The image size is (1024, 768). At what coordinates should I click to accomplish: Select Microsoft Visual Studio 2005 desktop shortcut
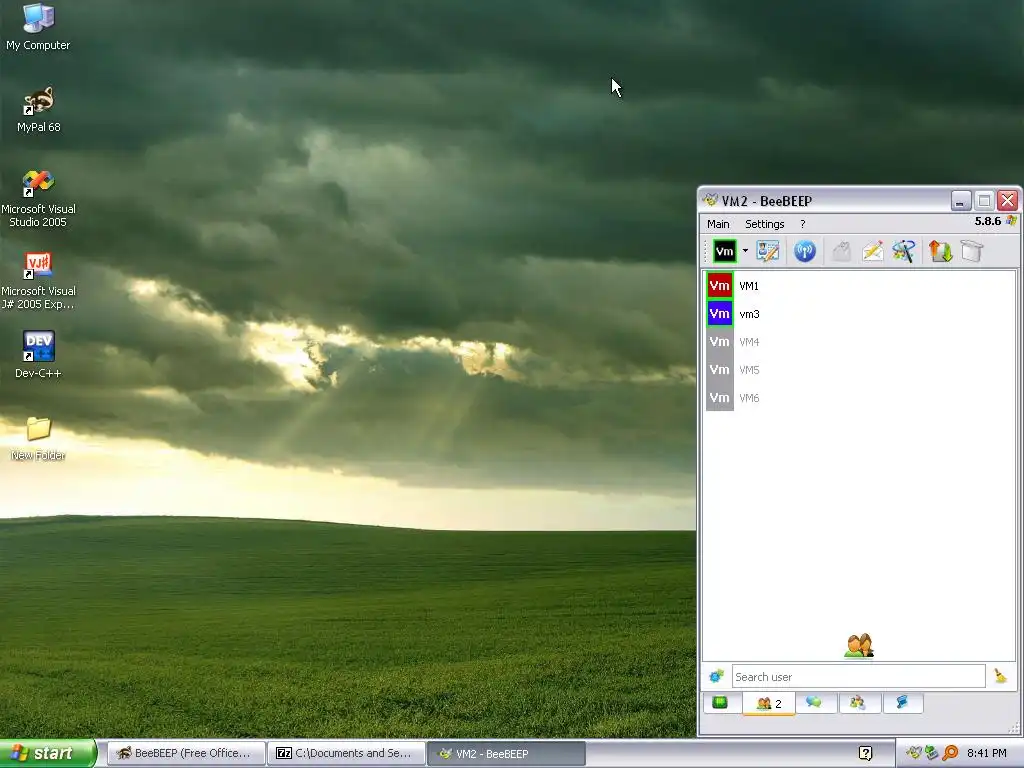click(x=38, y=199)
